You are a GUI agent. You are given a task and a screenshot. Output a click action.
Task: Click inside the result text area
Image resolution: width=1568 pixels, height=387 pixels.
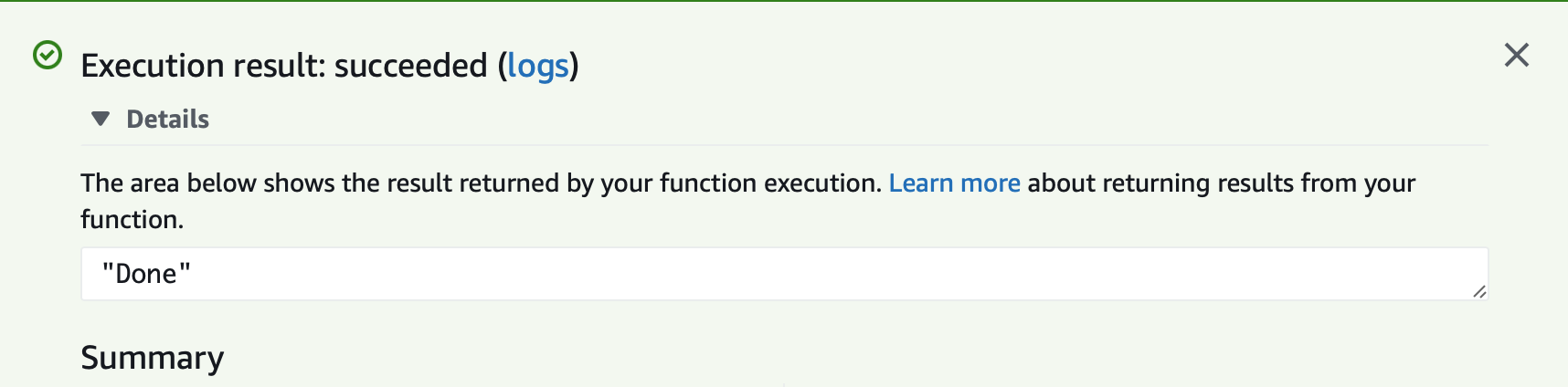785,274
